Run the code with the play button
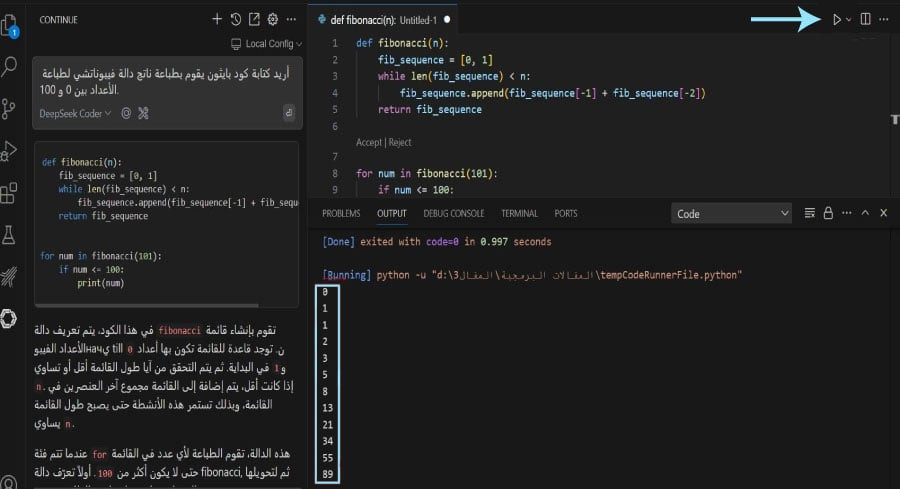This screenshot has width=900, height=489. (x=837, y=20)
